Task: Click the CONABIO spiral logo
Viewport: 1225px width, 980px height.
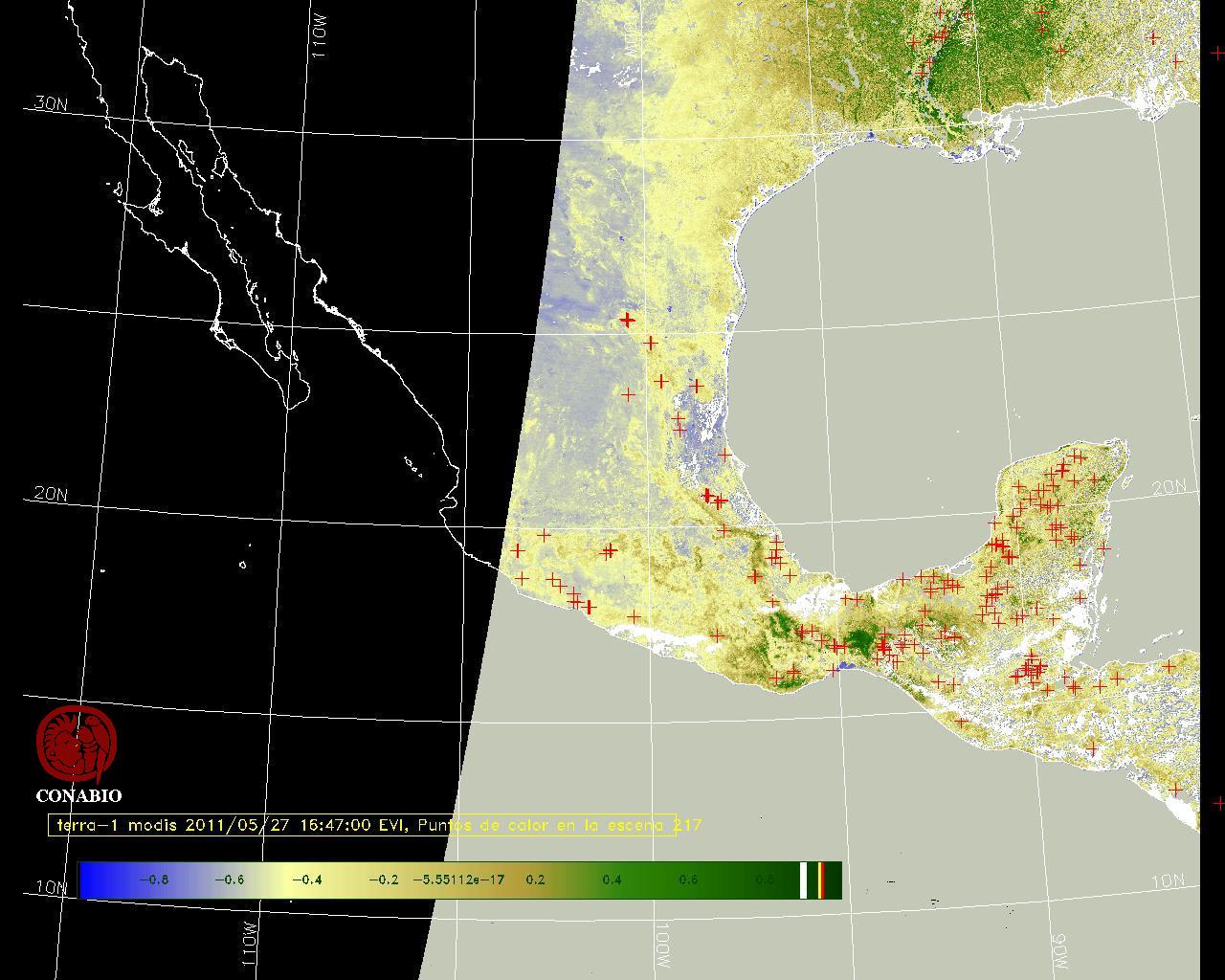Action: pos(77,744)
